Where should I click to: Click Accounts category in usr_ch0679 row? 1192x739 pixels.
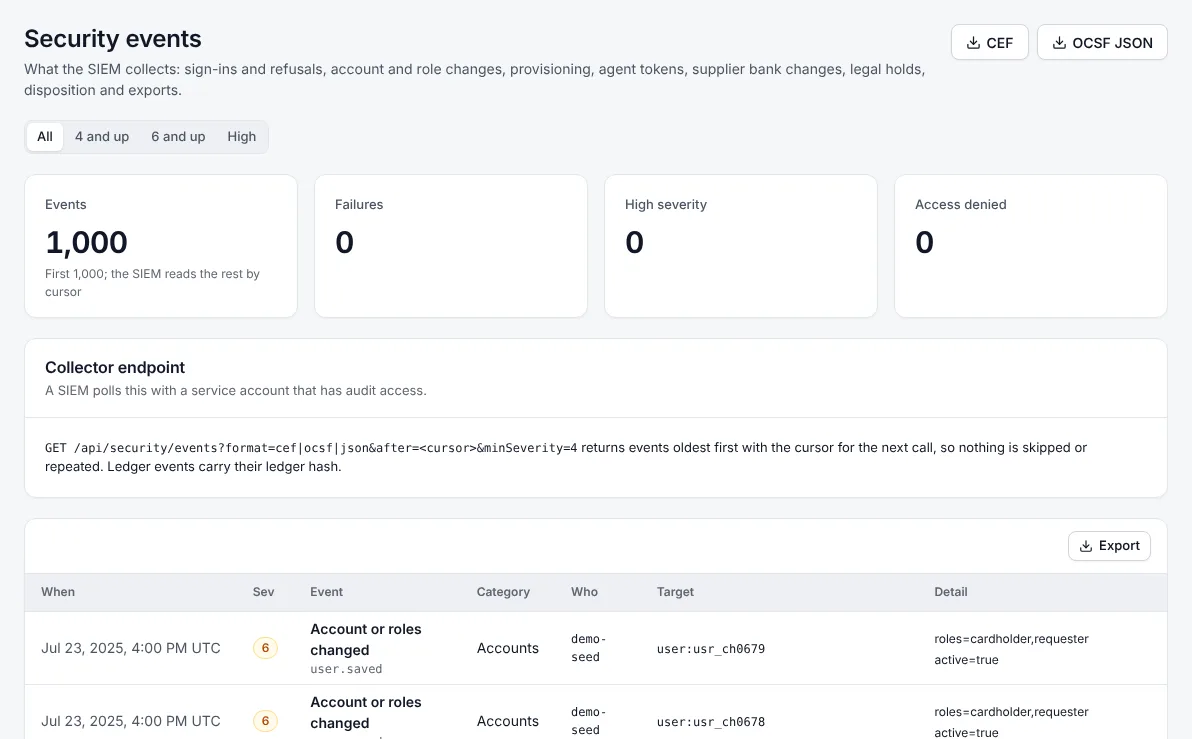click(x=508, y=648)
